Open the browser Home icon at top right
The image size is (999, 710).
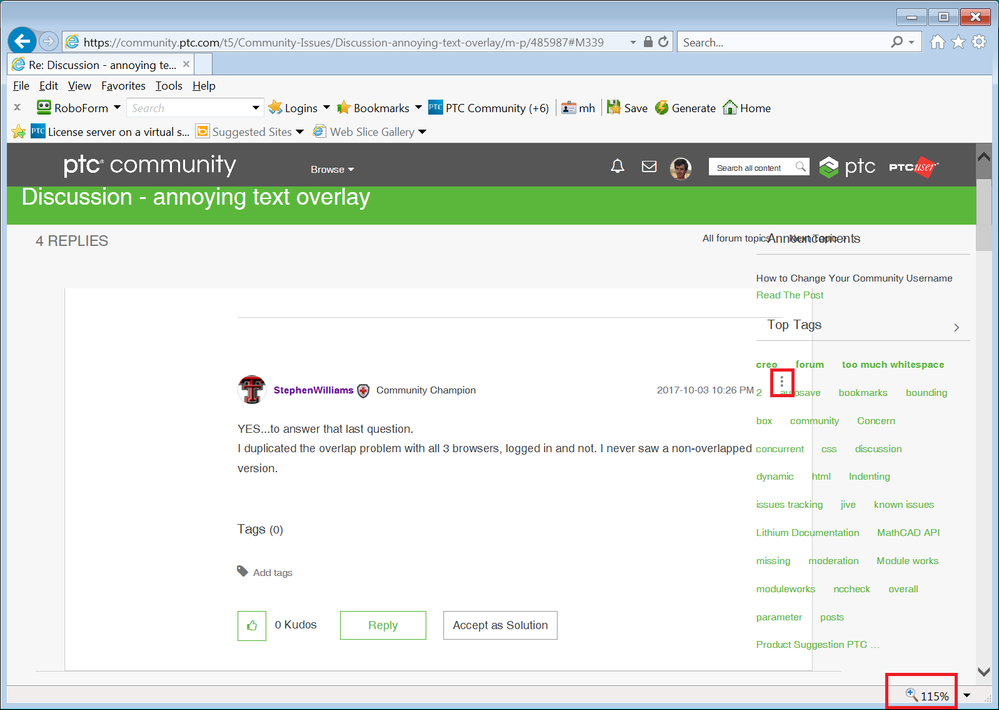pyautogui.click(x=937, y=42)
